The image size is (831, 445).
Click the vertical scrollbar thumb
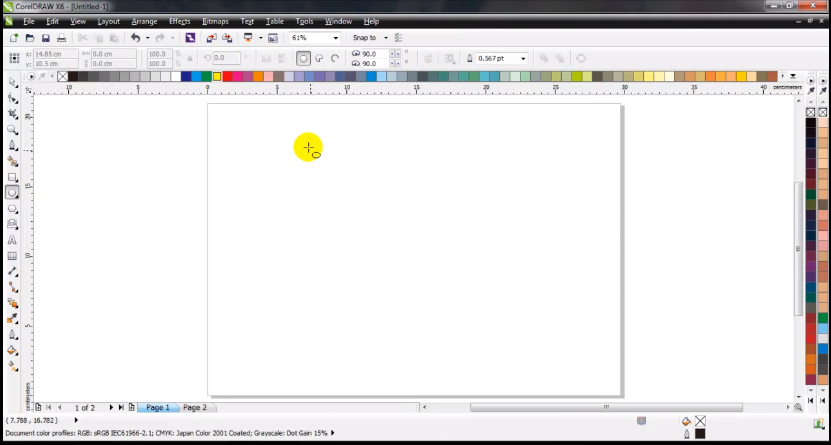tap(799, 249)
